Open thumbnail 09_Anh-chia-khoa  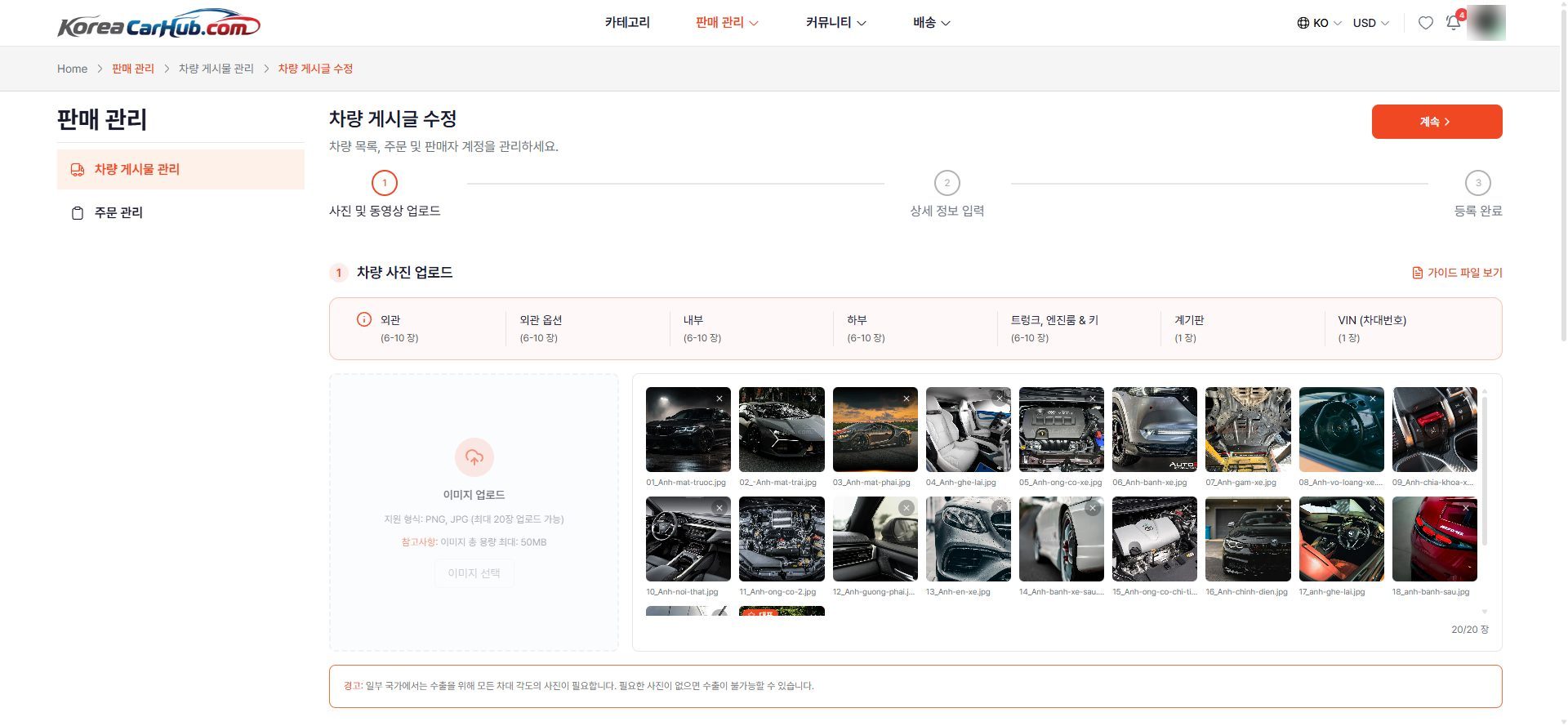(1435, 430)
